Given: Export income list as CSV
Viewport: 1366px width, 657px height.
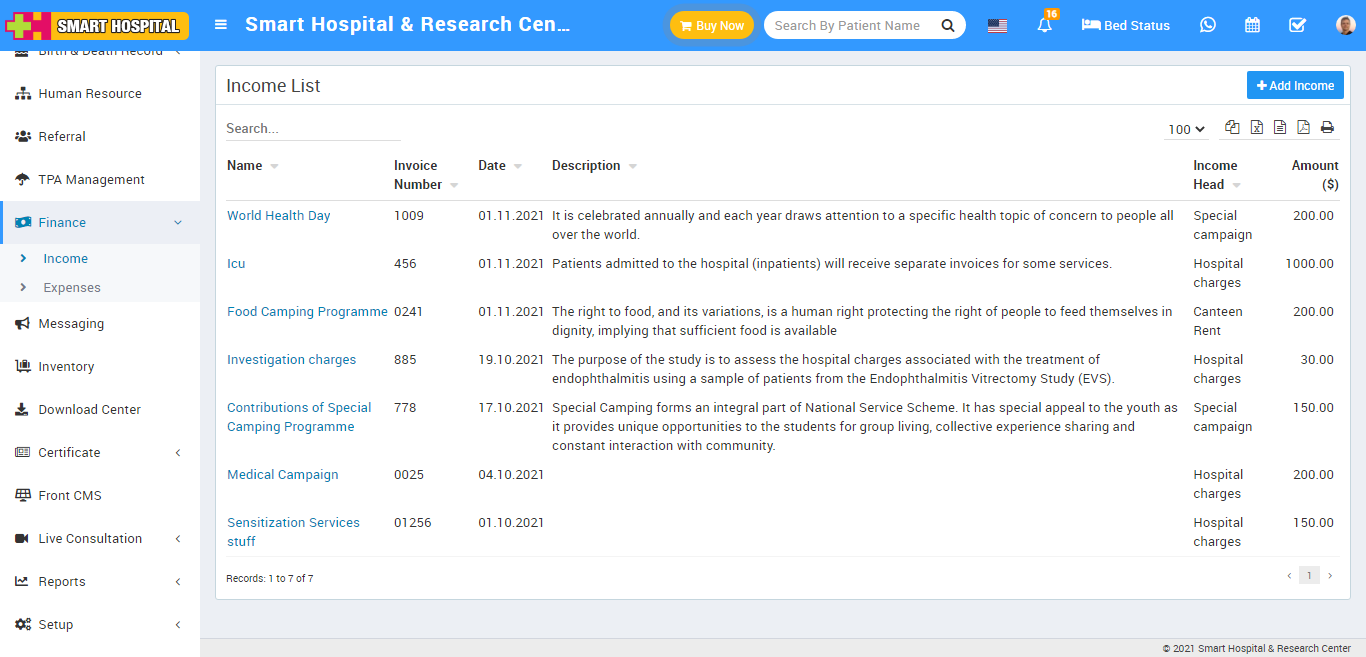Looking at the screenshot, I should [1280, 127].
